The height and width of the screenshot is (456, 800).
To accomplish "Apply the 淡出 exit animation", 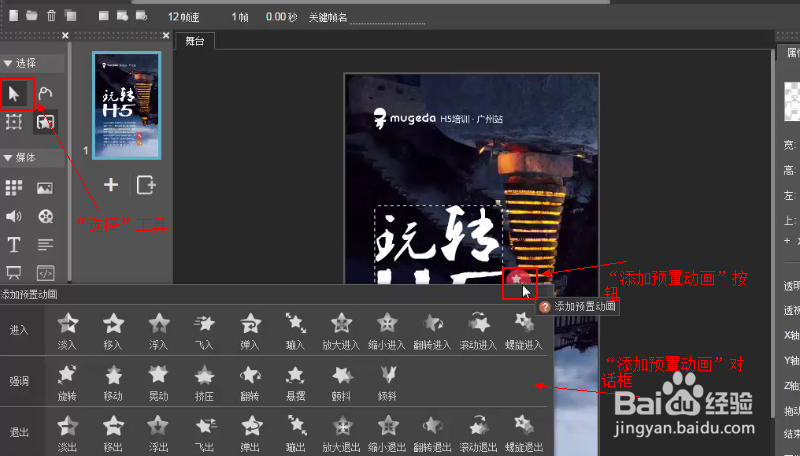I will coord(67,434).
